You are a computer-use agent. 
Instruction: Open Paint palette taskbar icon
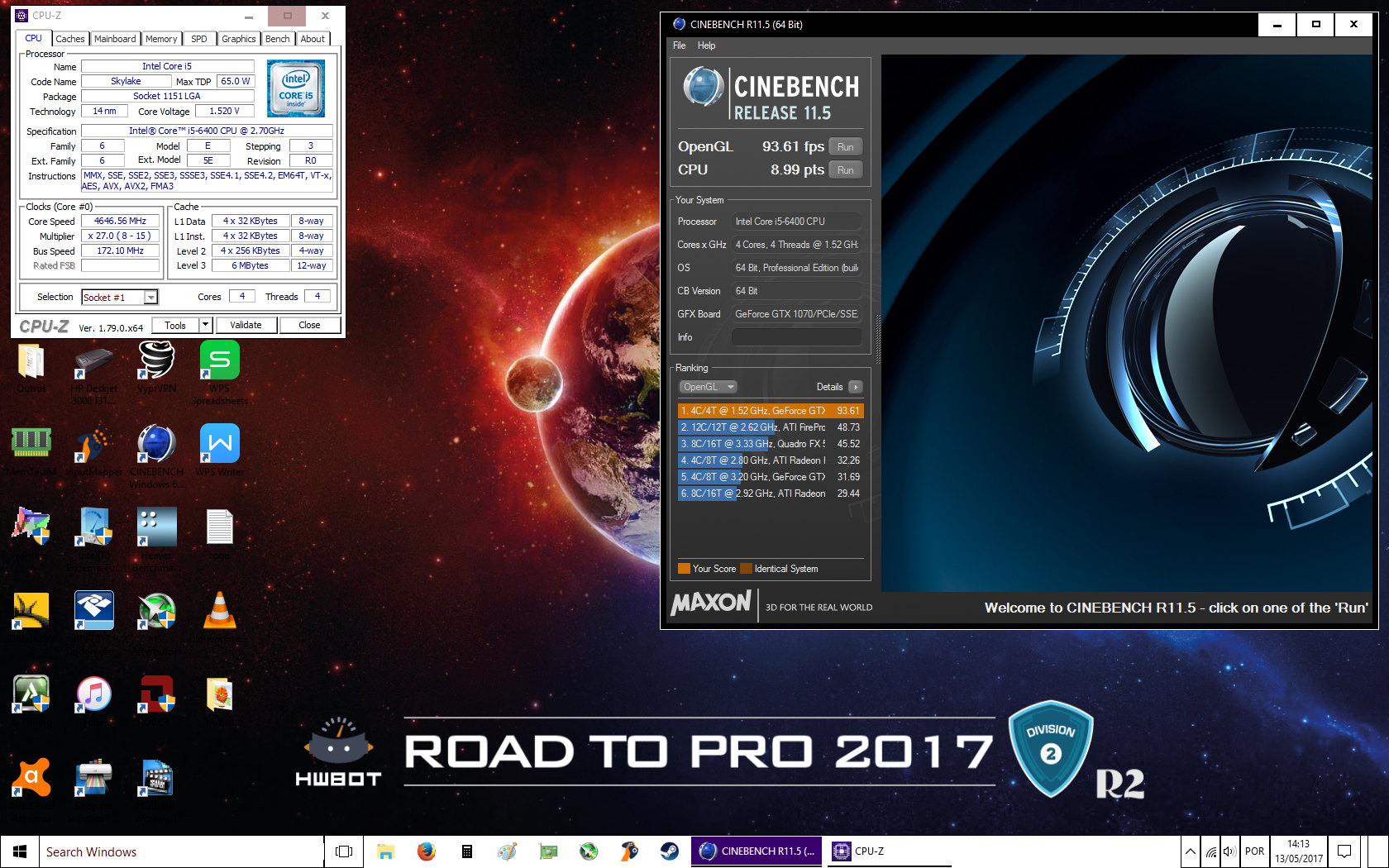point(507,851)
